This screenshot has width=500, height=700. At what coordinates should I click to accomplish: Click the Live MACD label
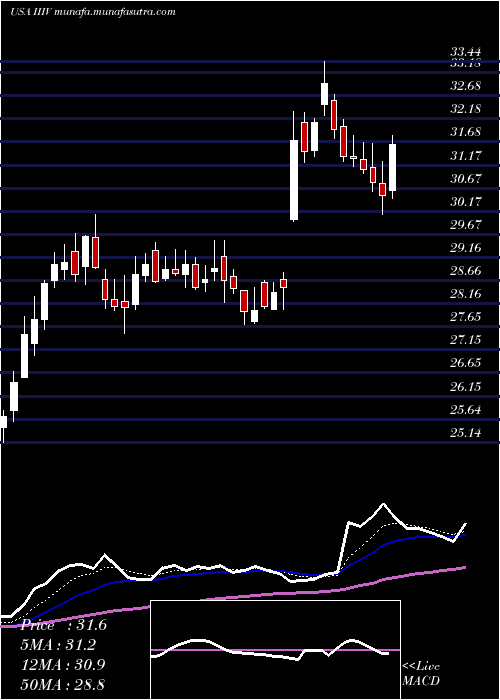[421, 673]
